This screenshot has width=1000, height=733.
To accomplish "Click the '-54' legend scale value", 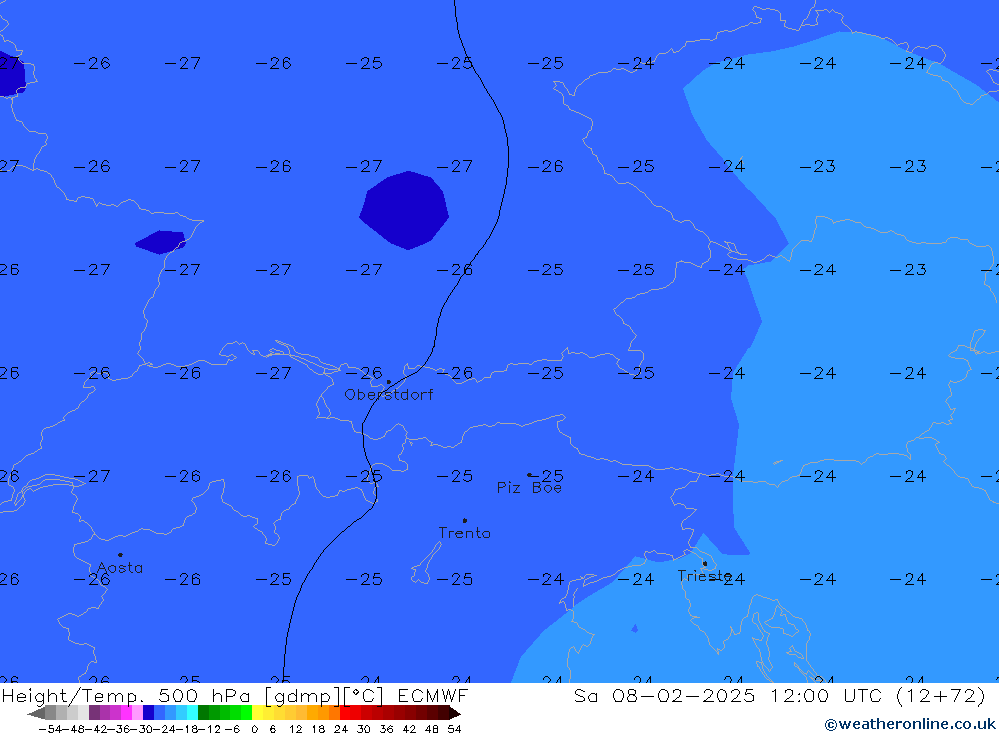I will coord(50,729).
